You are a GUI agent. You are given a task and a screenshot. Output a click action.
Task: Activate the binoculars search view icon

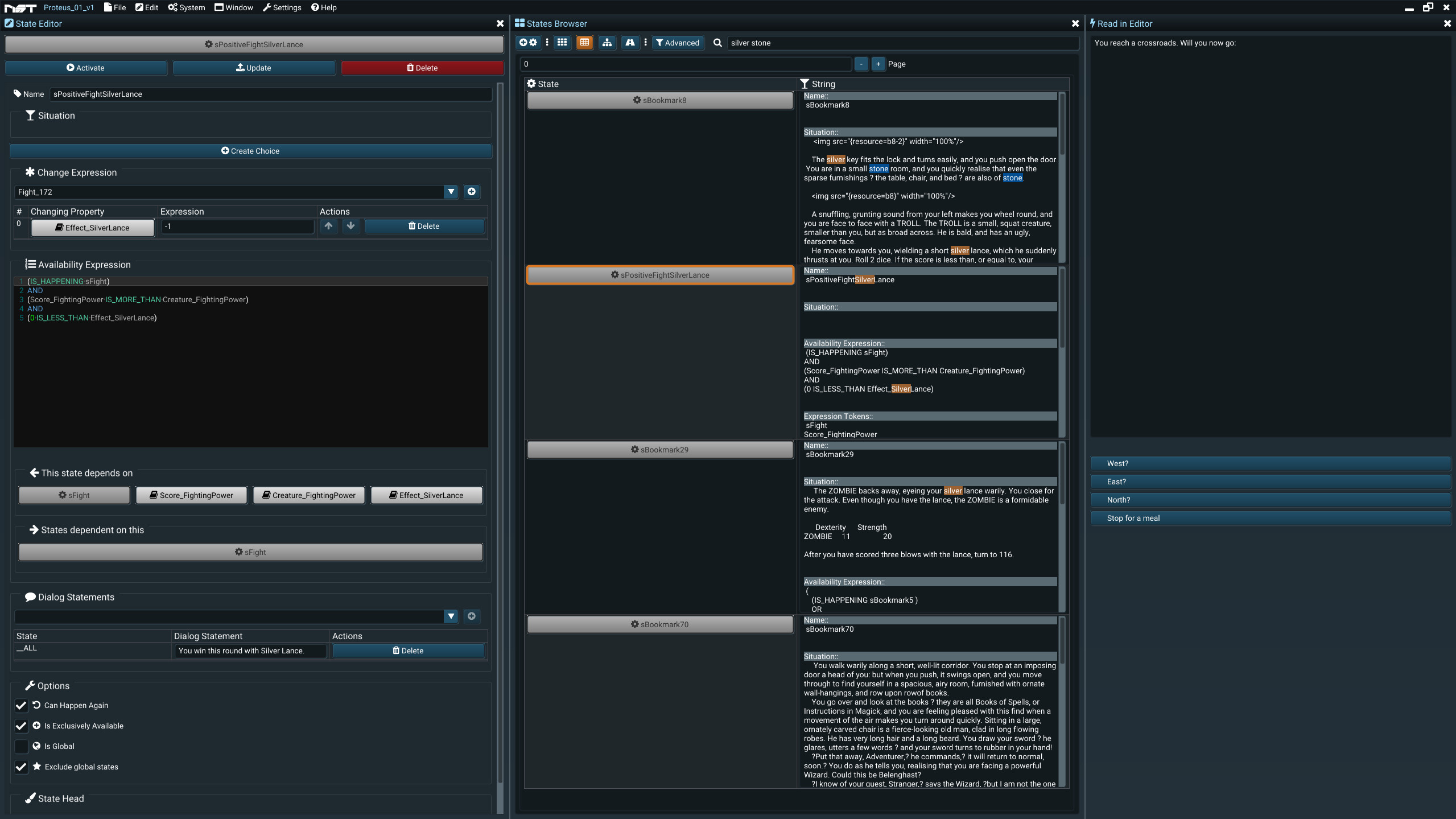(x=630, y=42)
